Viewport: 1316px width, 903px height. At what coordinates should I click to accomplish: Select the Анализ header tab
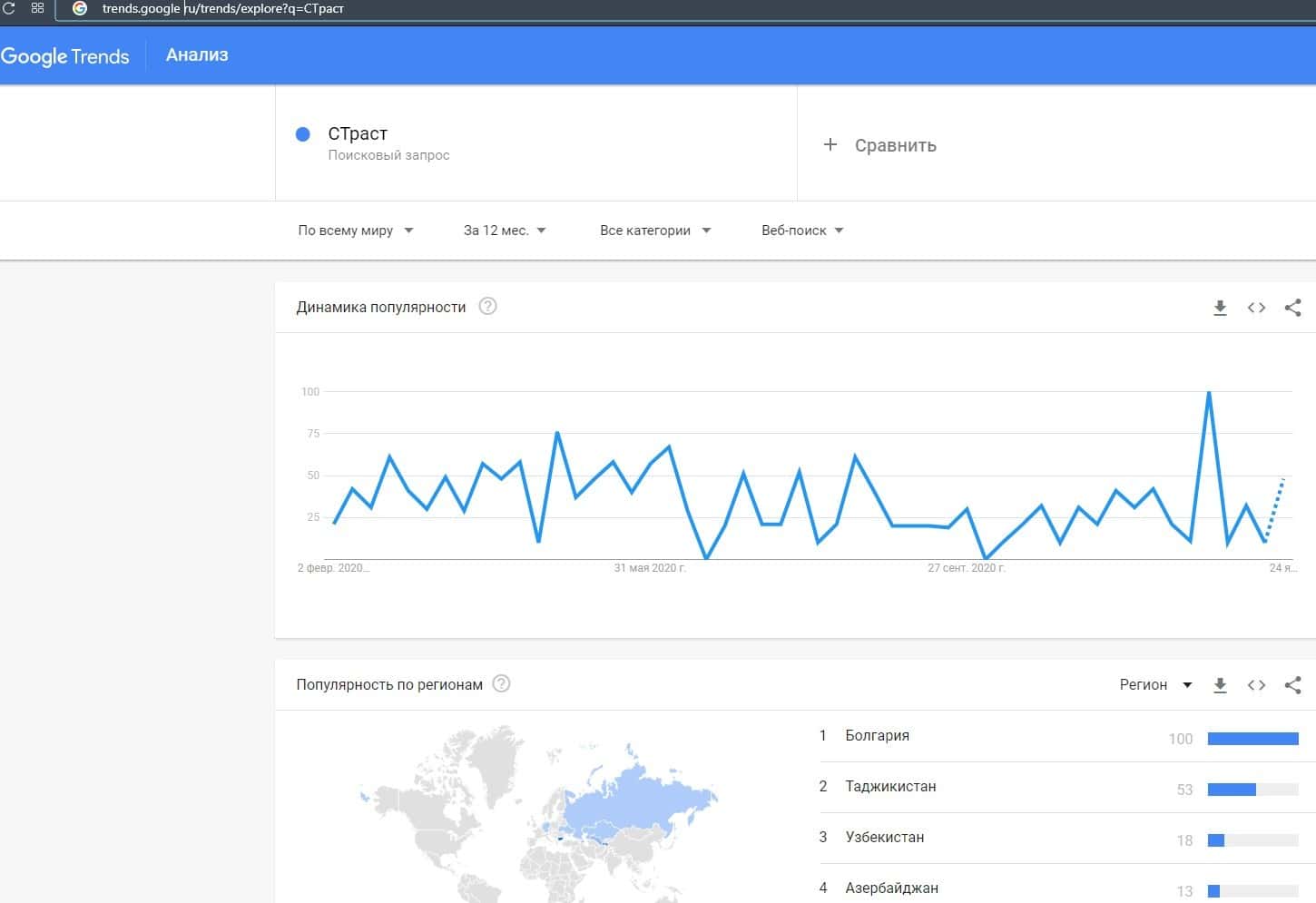pos(197,55)
